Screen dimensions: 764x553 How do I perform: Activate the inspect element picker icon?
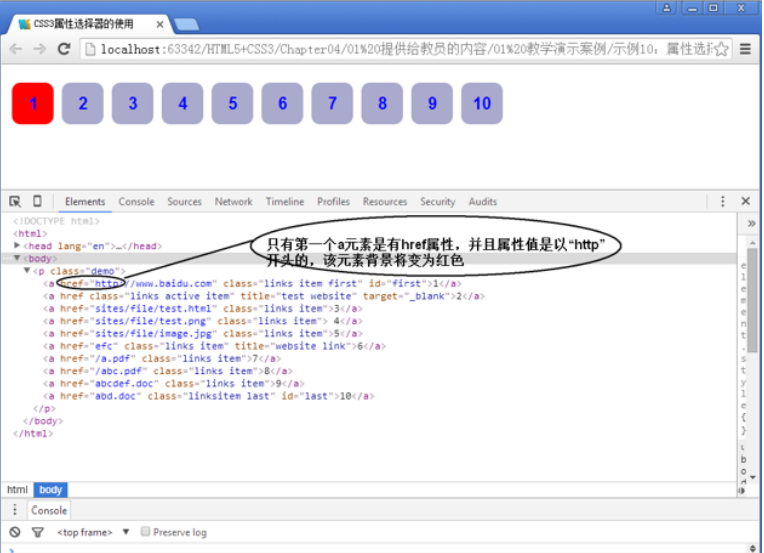(15, 201)
